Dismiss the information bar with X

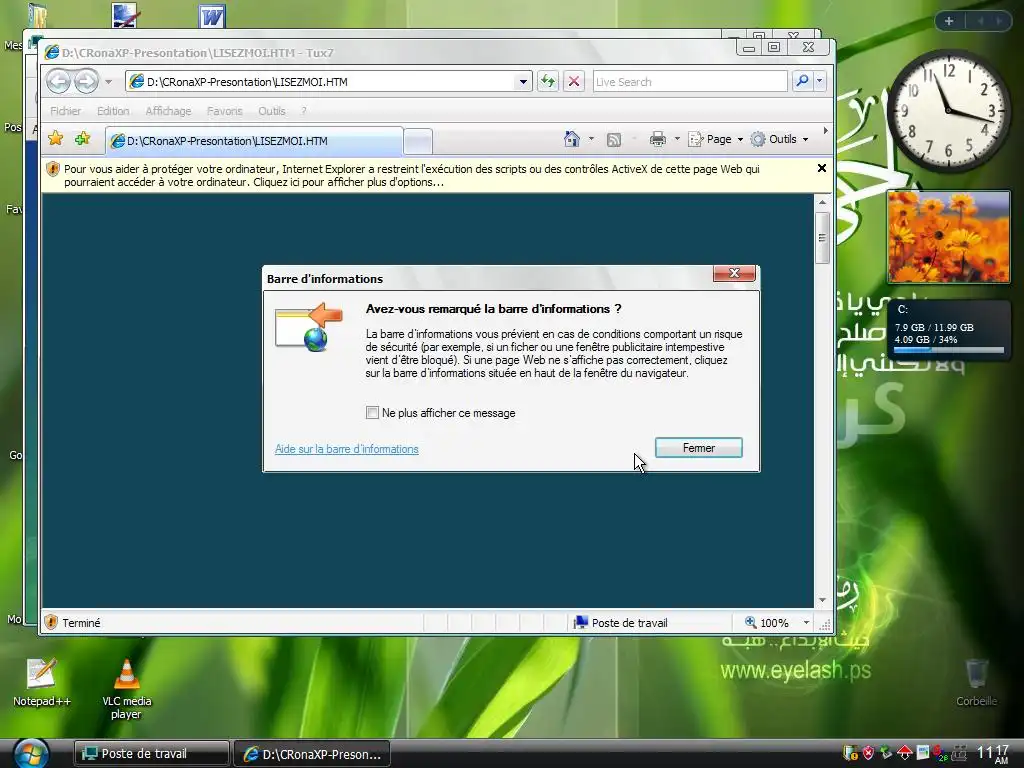coord(822,168)
